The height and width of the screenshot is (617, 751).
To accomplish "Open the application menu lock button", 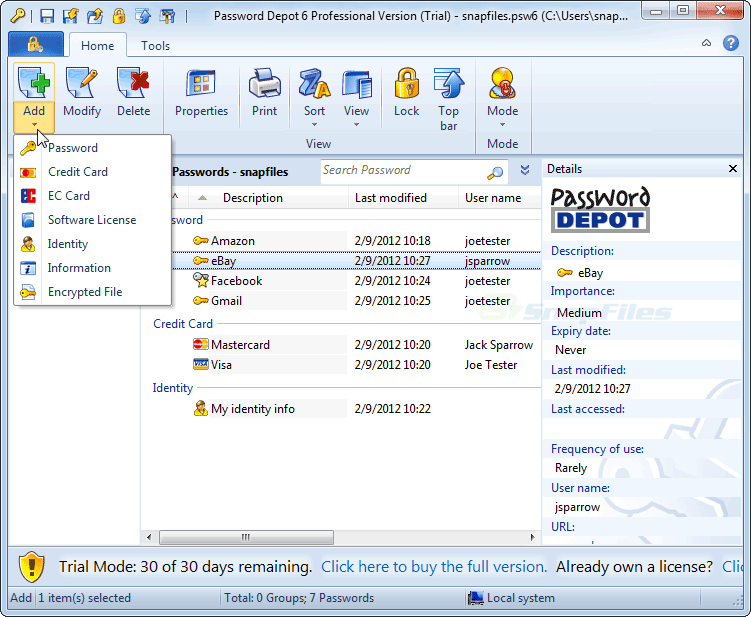I will point(35,45).
